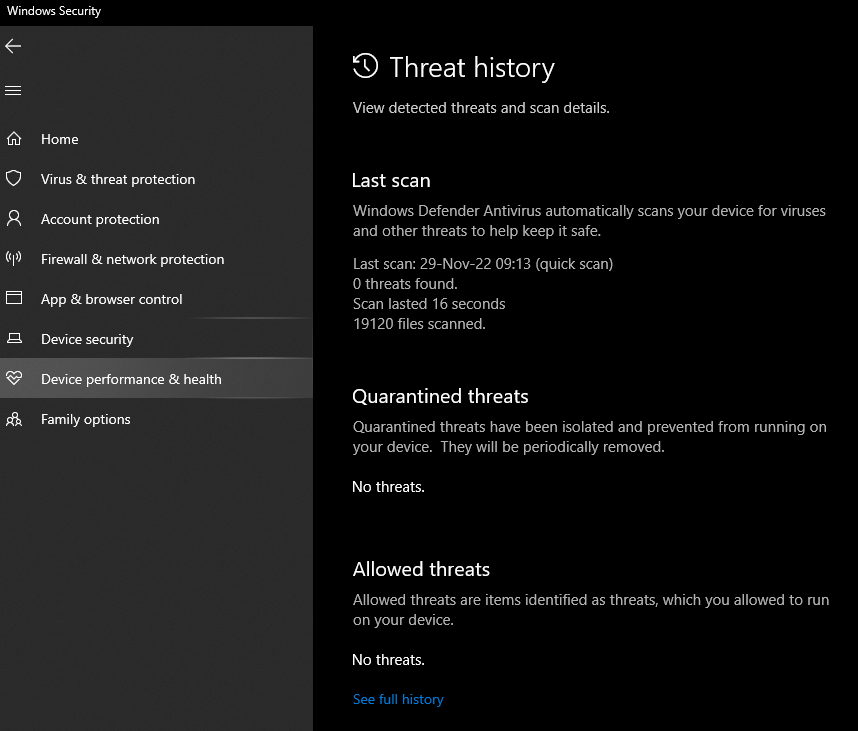Screen dimensions: 858x731
Task: Click the person icon for account protection
Action: [x=14, y=218]
